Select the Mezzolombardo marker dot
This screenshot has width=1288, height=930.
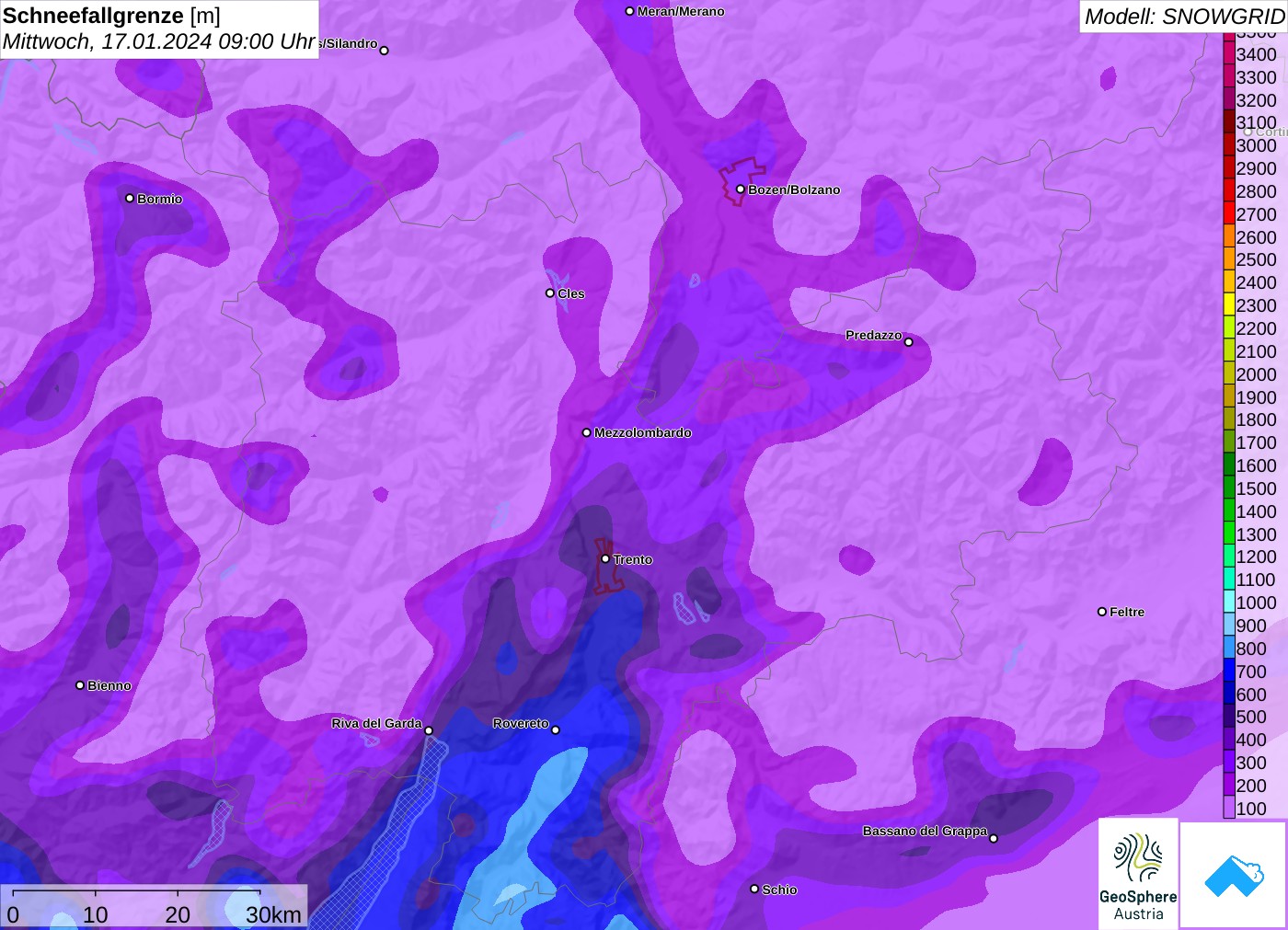[x=587, y=432]
